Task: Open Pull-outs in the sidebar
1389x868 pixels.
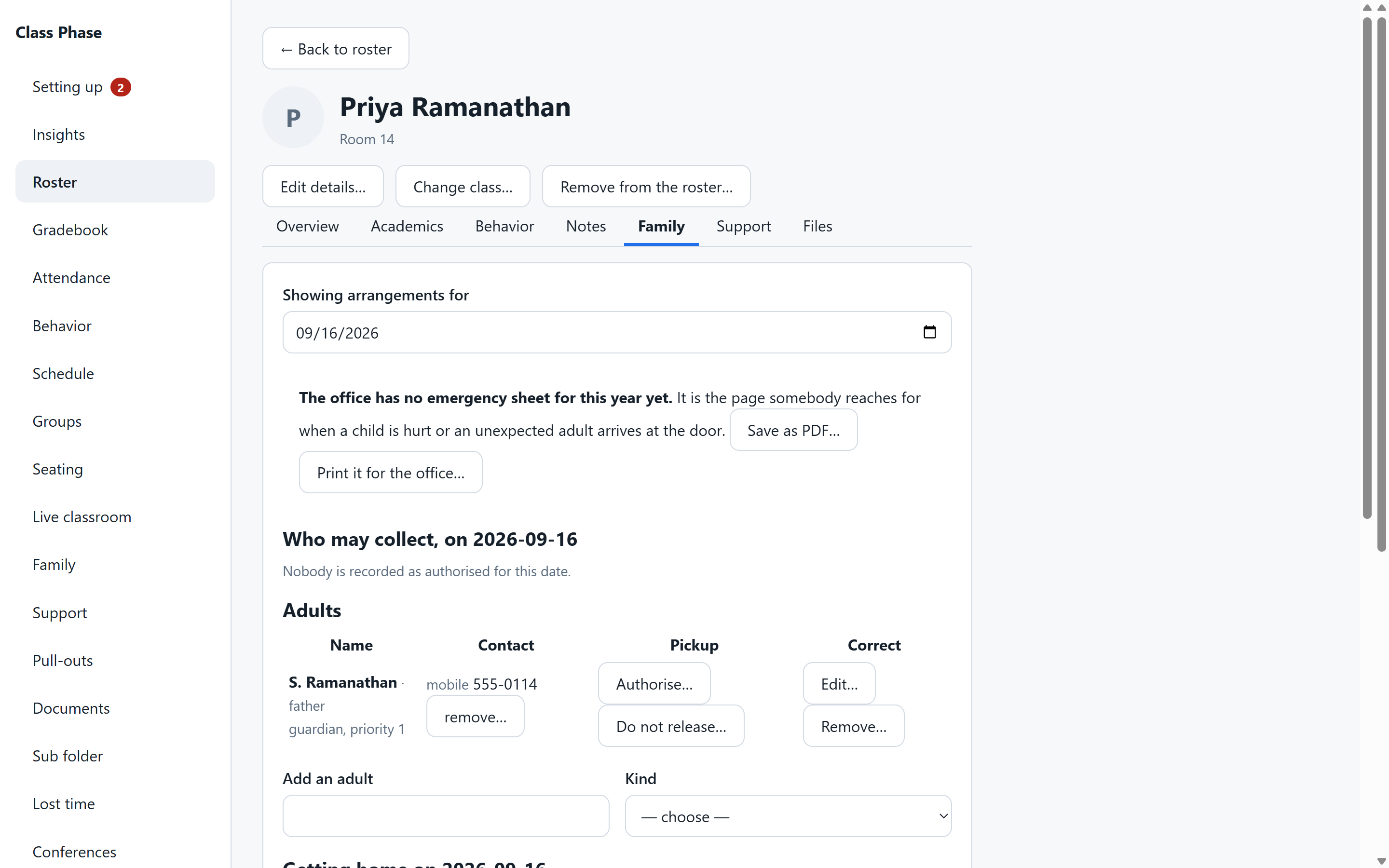Action: click(115, 660)
